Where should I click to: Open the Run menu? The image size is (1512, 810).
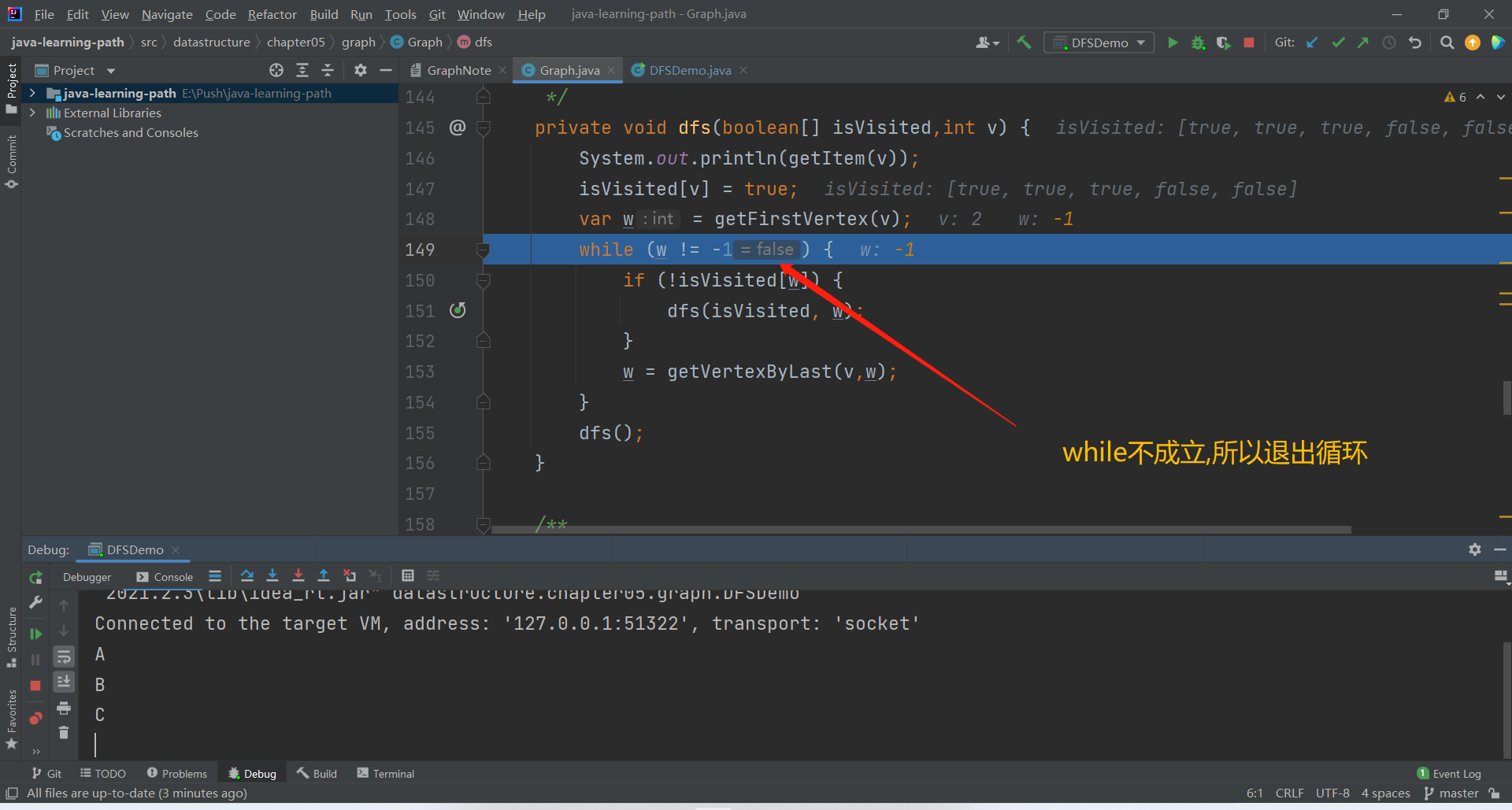pos(361,14)
